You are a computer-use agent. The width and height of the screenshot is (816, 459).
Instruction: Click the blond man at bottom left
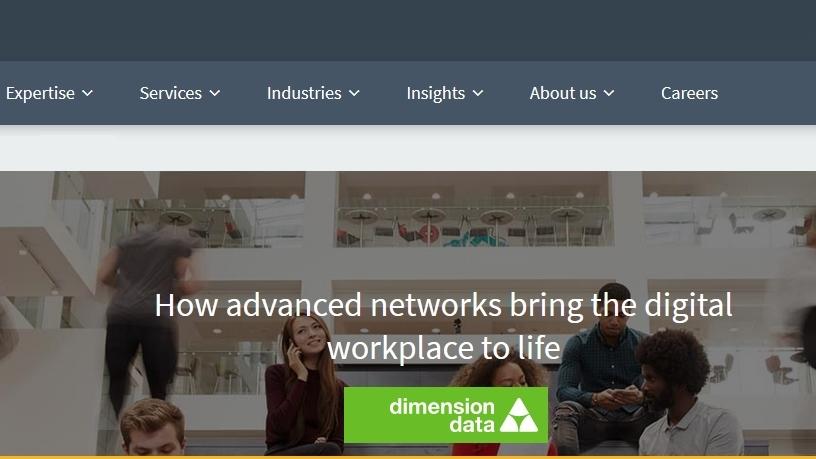(x=152, y=428)
